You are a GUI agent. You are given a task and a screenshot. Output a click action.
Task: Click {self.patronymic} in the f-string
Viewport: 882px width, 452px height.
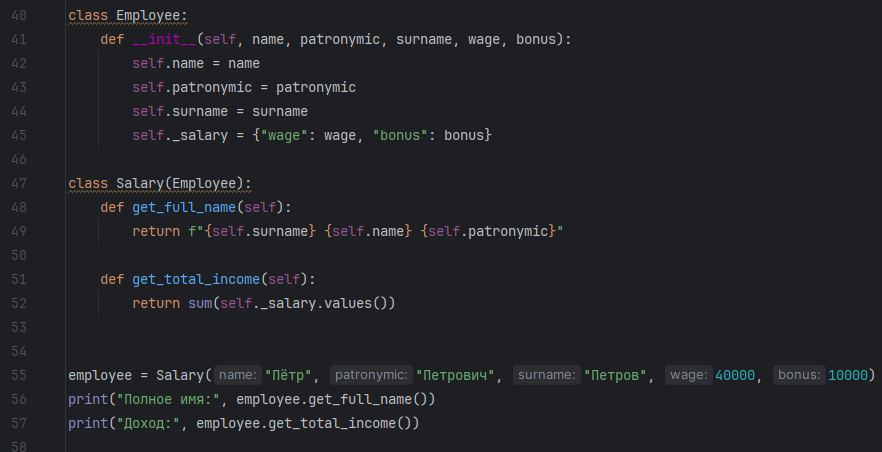tap(488, 232)
